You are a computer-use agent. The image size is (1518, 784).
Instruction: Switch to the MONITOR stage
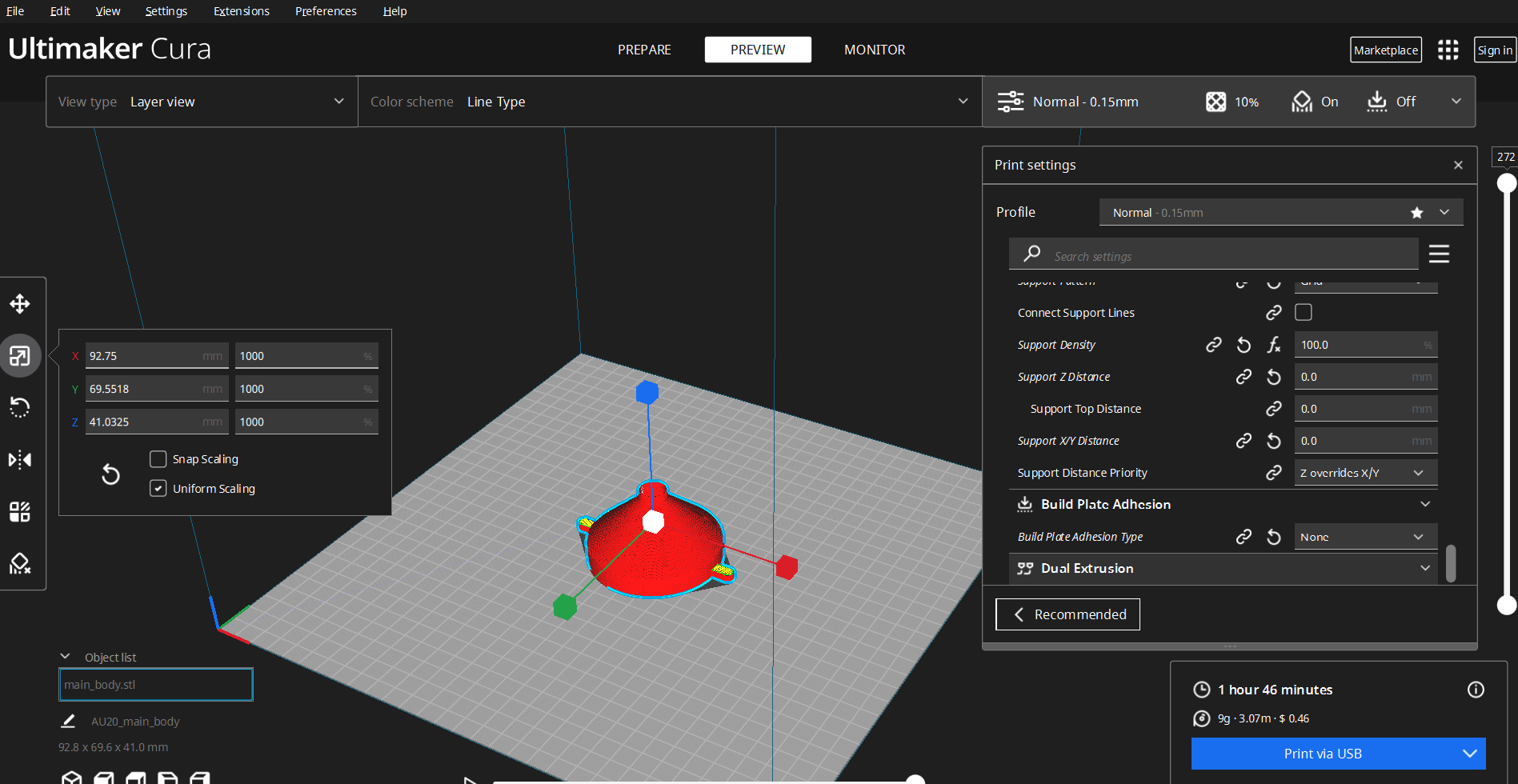pyautogui.click(x=875, y=50)
